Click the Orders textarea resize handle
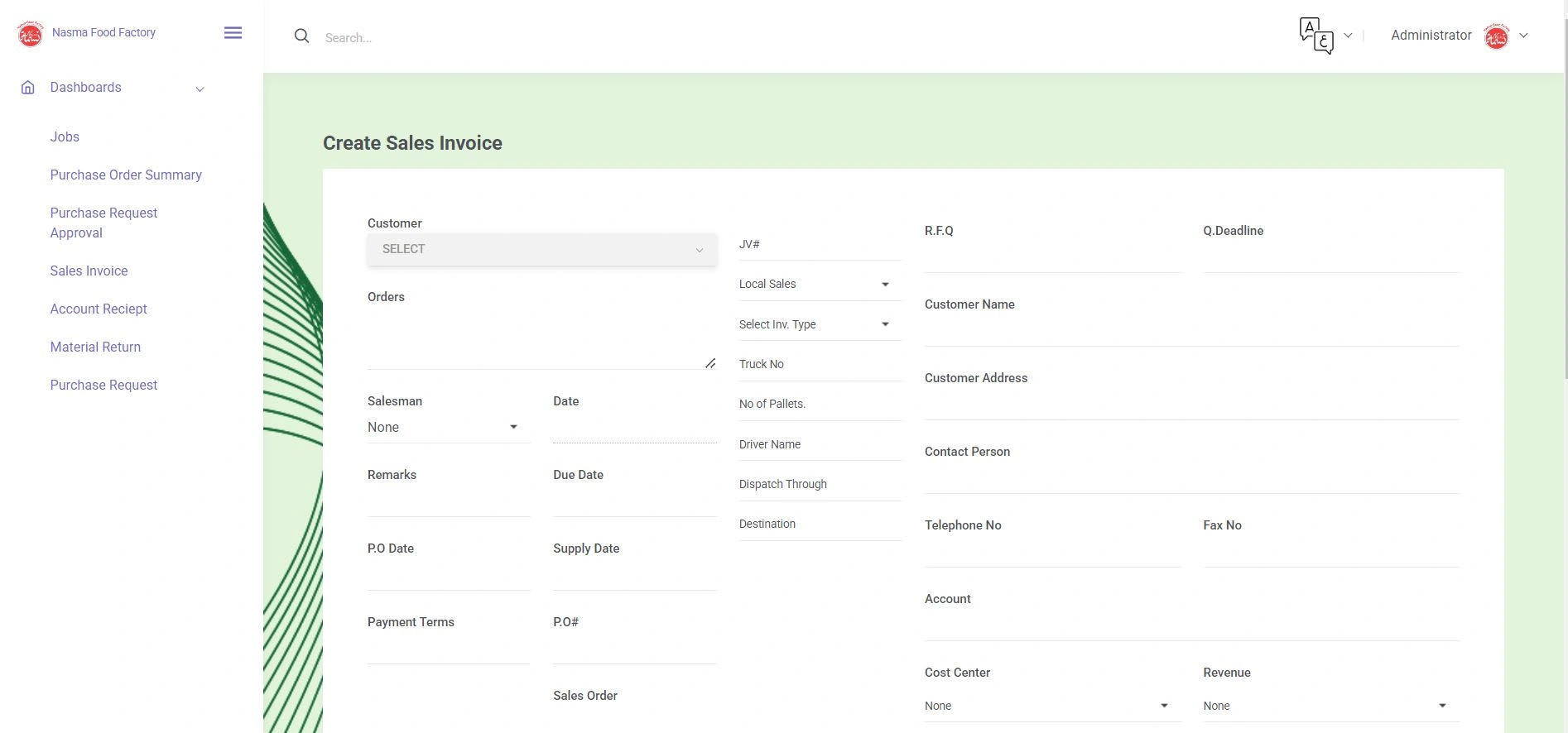 pyautogui.click(x=710, y=363)
